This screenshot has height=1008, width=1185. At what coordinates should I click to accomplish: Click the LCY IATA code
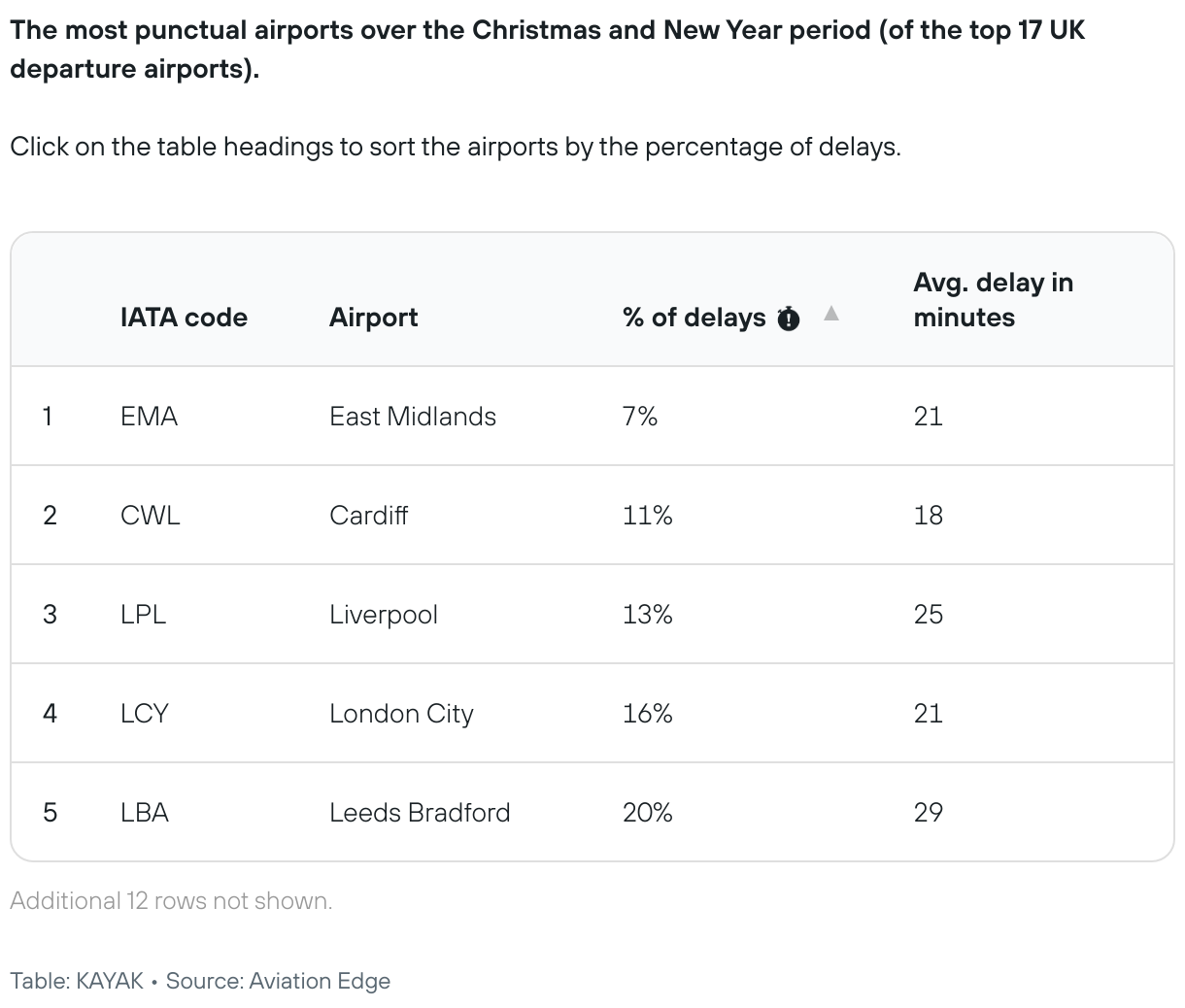point(144,714)
